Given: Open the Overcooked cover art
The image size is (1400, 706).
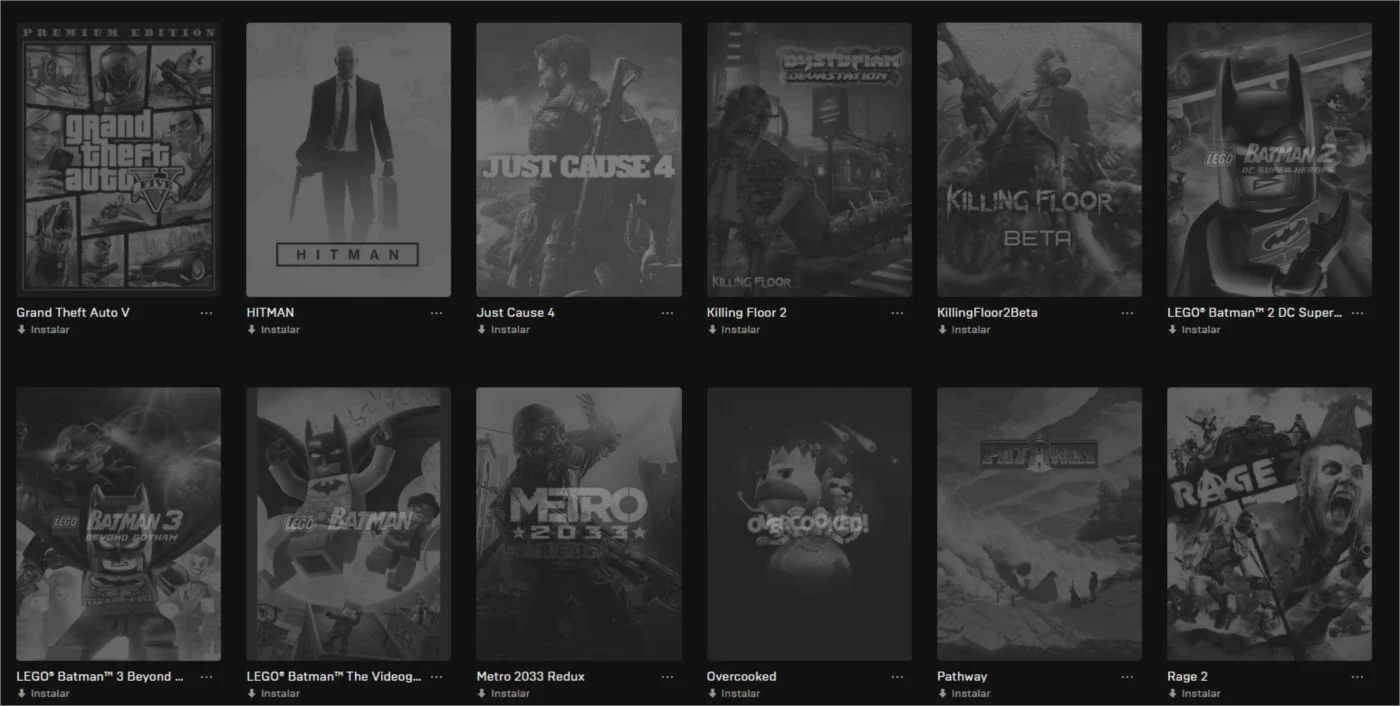Looking at the screenshot, I should coord(809,524).
